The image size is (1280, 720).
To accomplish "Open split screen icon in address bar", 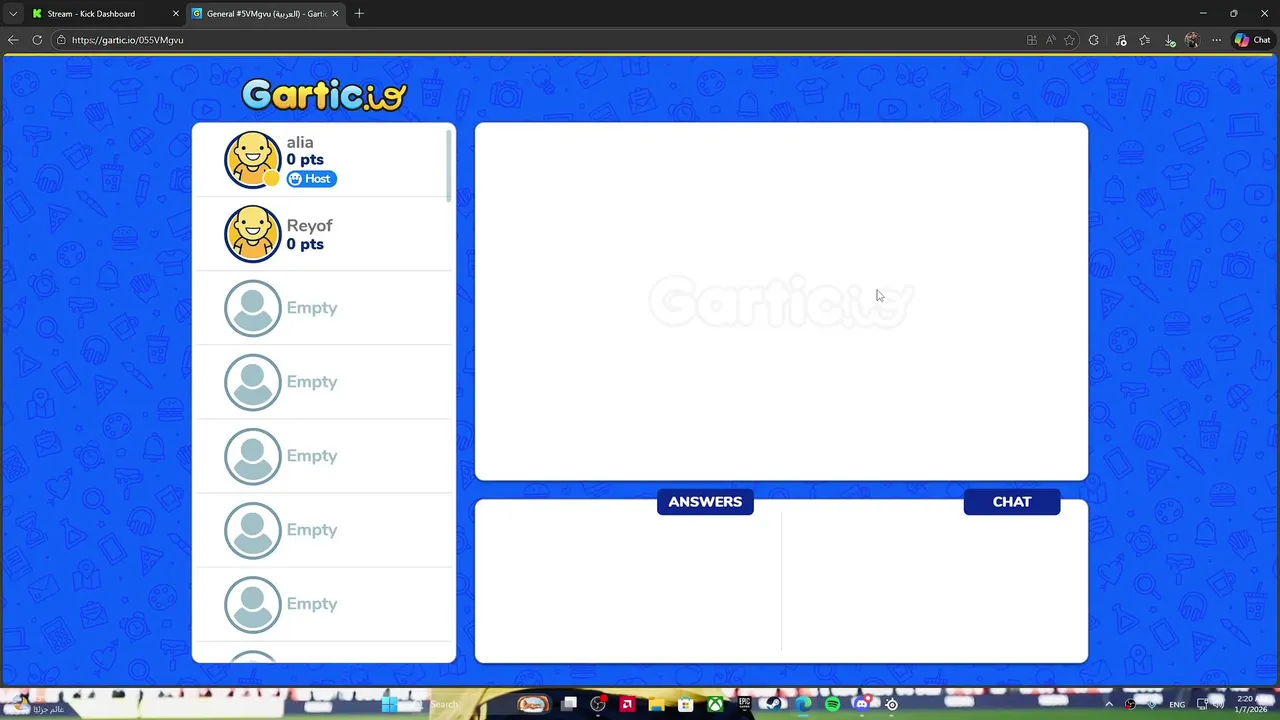I will pos(1032,40).
